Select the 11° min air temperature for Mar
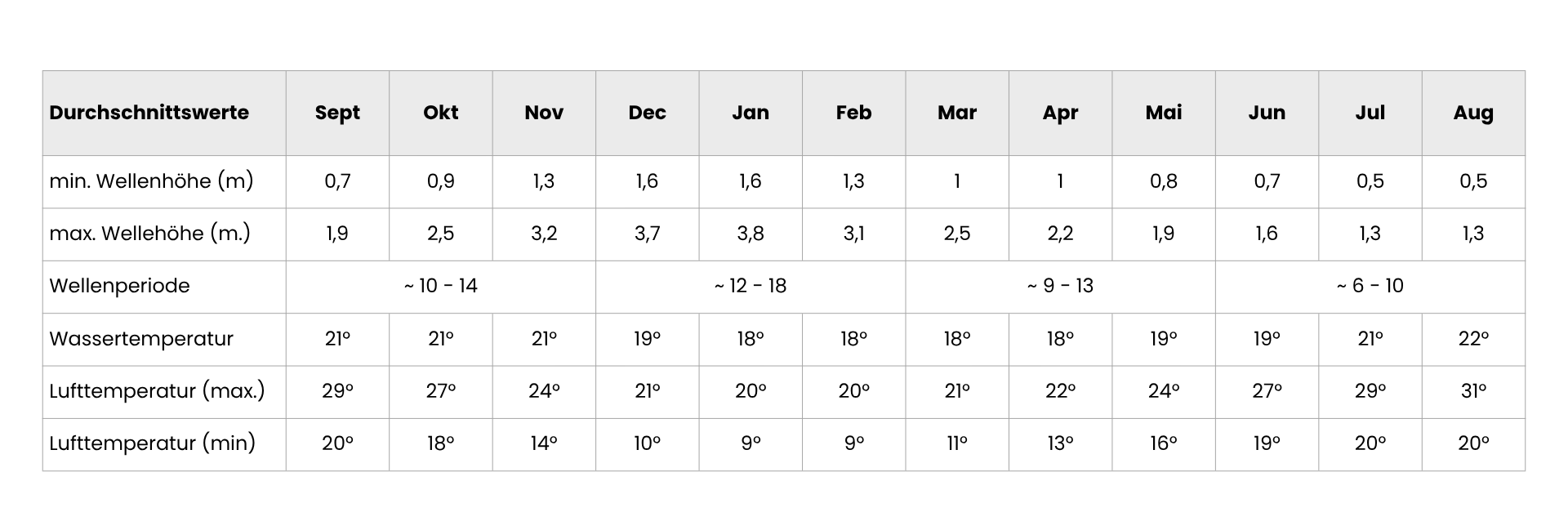This screenshot has width=1568, height=530. click(957, 443)
